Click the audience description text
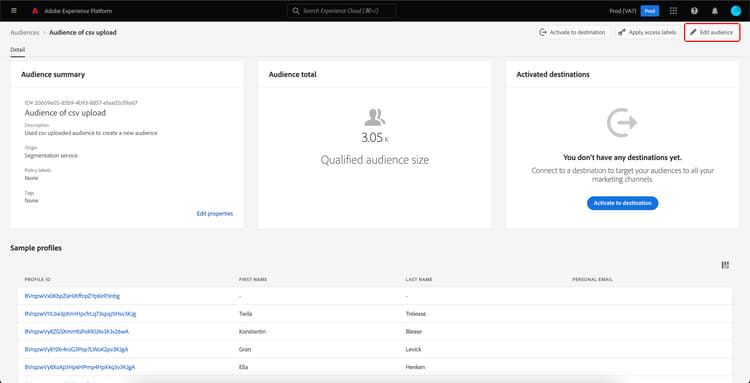This screenshot has width=750, height=383. [x=91, y=133]
